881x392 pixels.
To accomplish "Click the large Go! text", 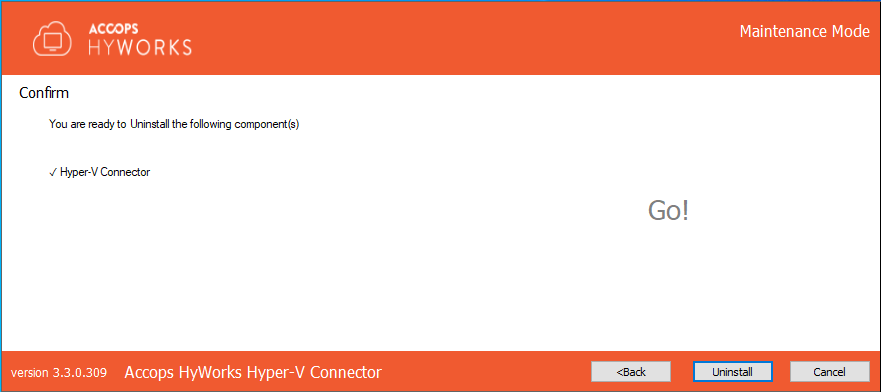I will (x=668, y=210).
